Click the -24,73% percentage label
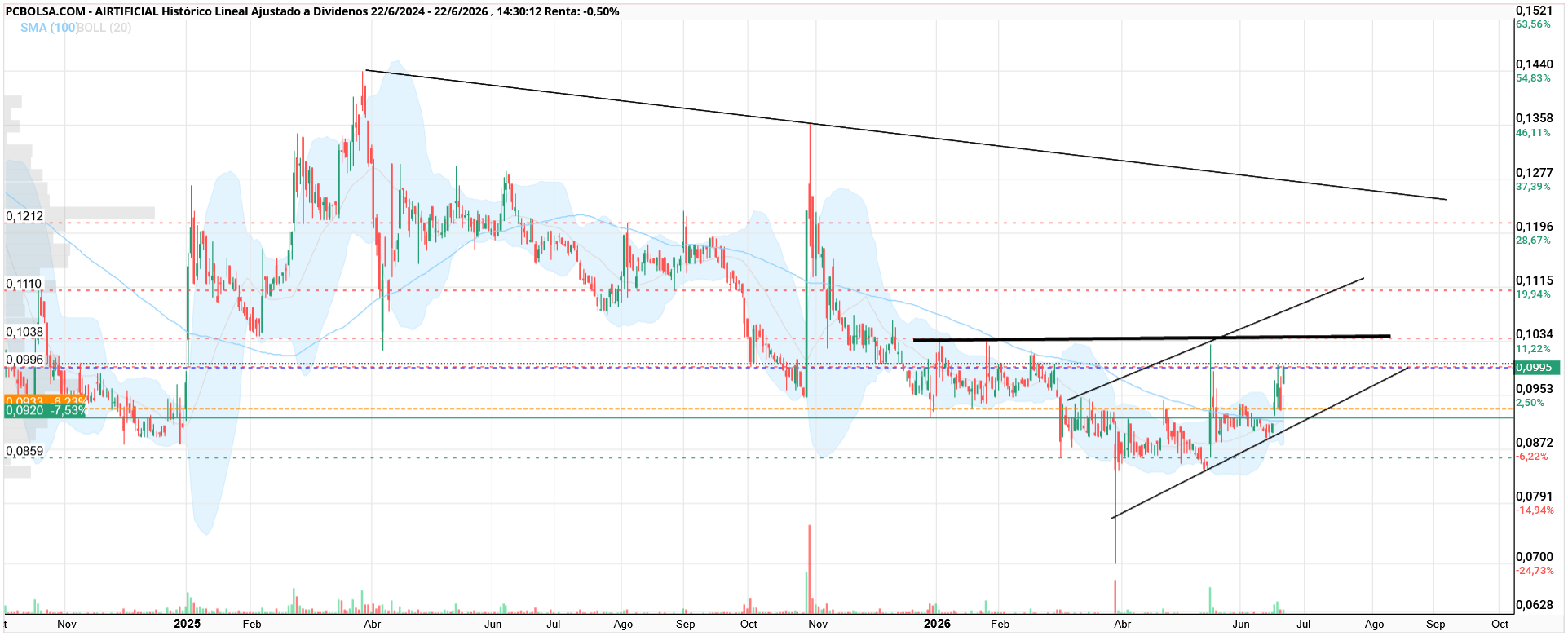The image size is (1568, 636). [1535, 571]
